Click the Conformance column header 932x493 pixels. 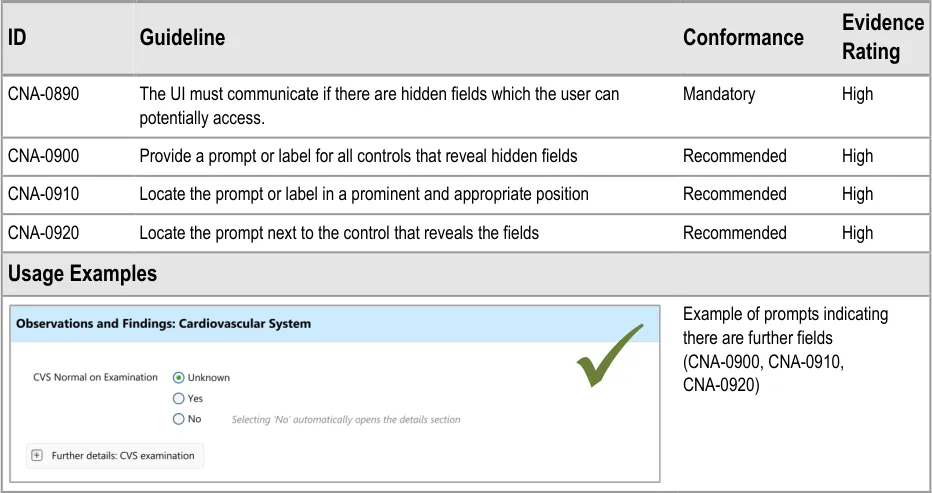point(743,38)
